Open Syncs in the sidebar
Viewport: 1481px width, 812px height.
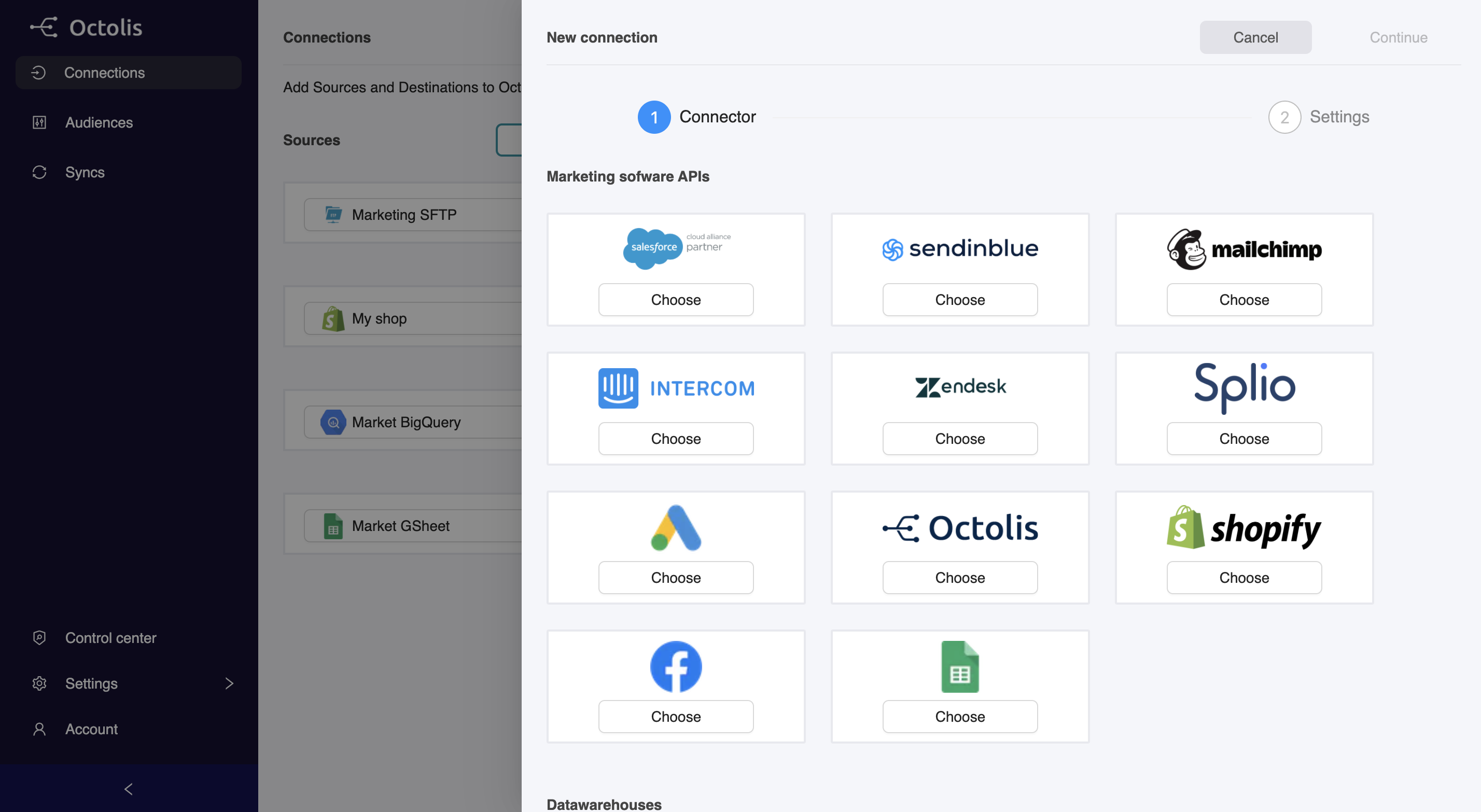point(129,172)
